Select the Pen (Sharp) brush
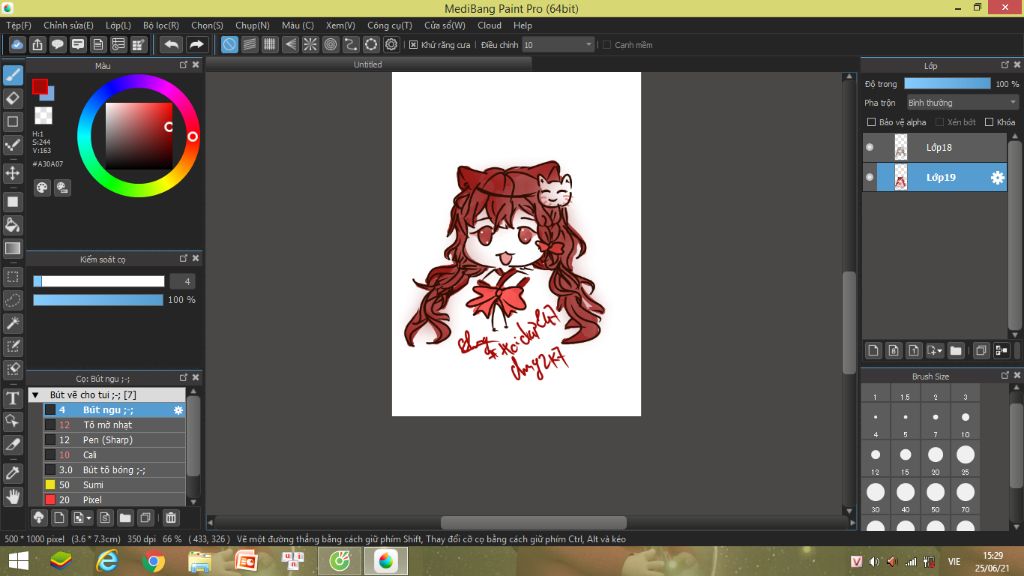 [114, 440]
